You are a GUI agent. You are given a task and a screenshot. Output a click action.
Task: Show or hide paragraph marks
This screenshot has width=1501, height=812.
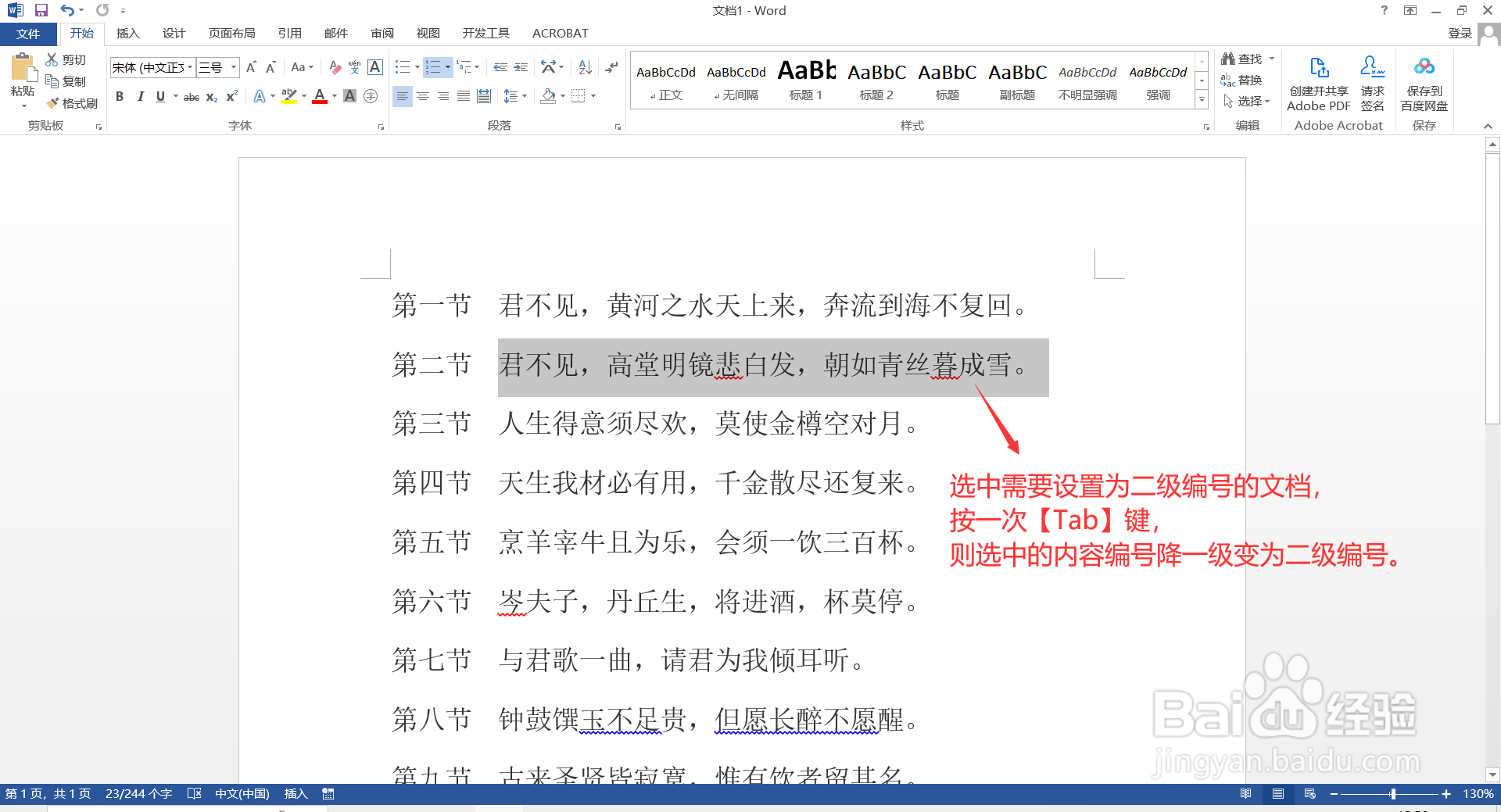point(612,67)
